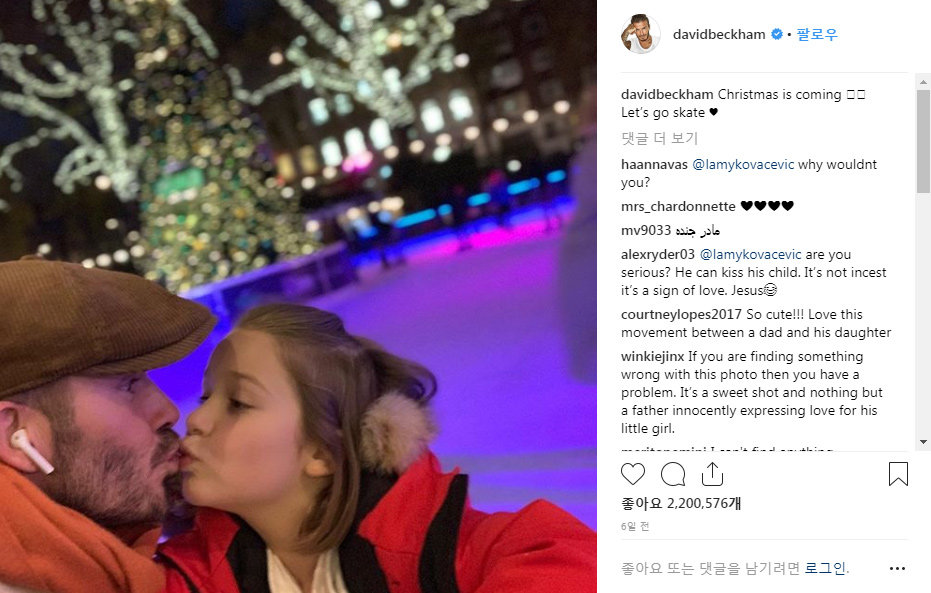Open the comment bubble icon
This screenshot has width=931, height=593.
tap(673, 474)
